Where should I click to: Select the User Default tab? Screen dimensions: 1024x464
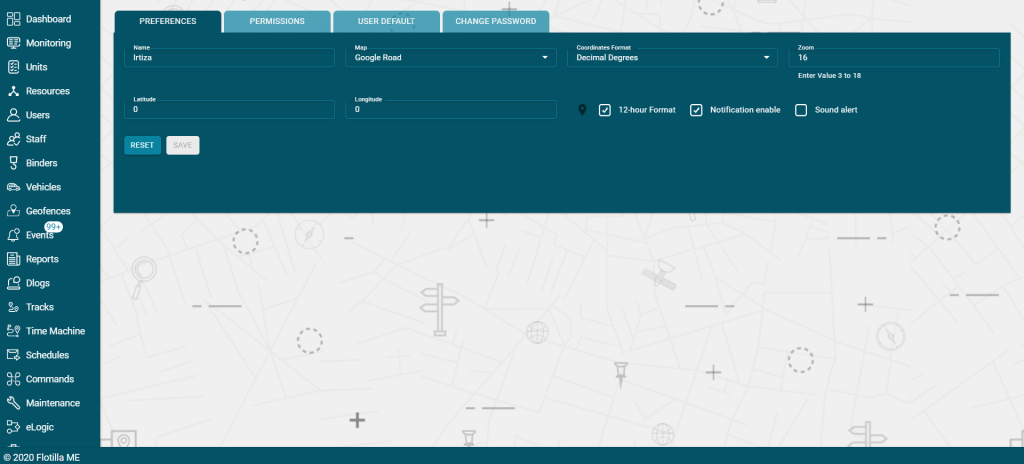(386, 22)
